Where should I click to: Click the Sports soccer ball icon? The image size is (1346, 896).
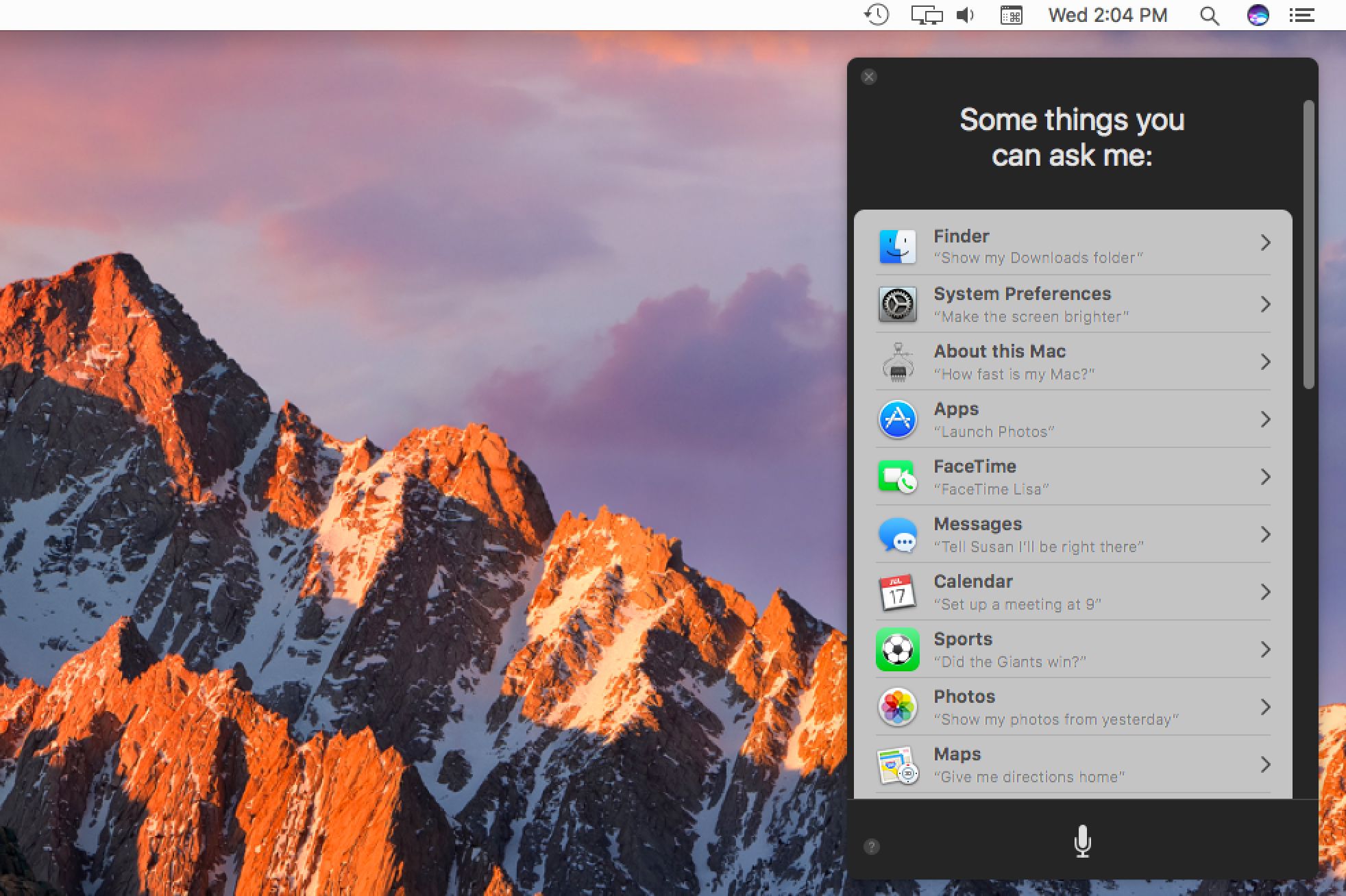pos(897,649)
